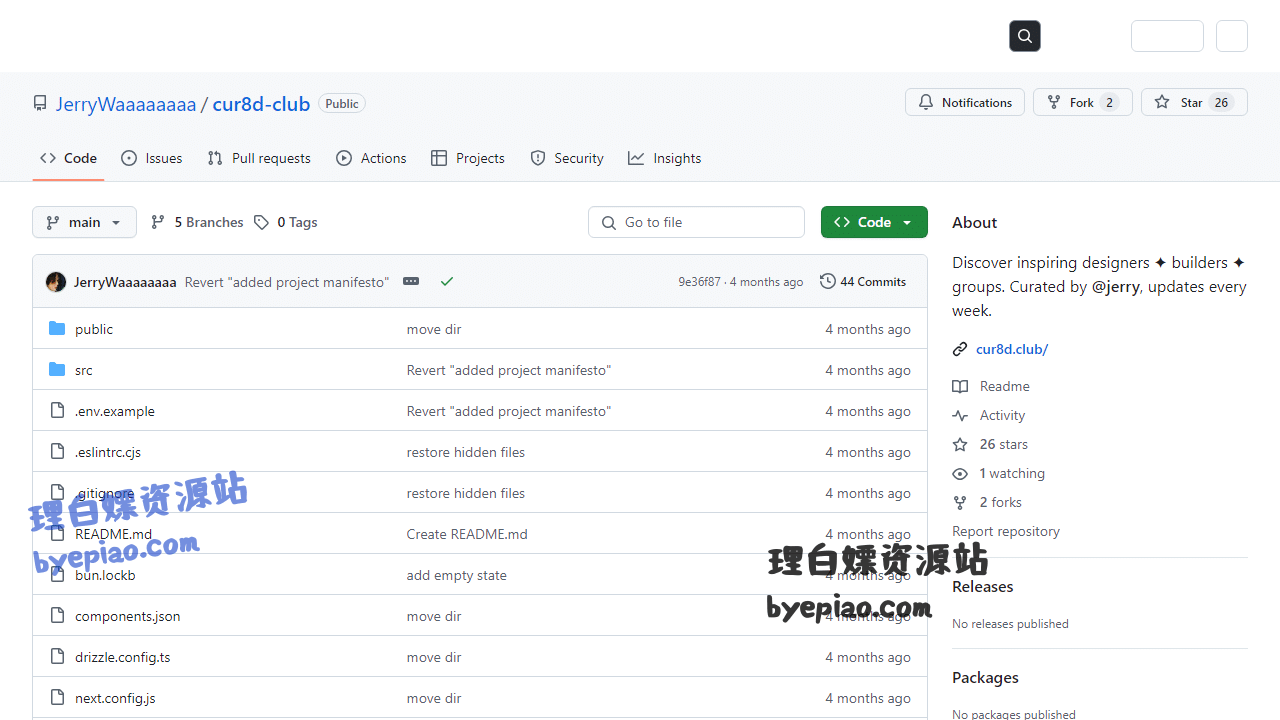Viewport: 1280px width, 720px height.
Task: Open the Packages heading link
Action: coord(985,678)
